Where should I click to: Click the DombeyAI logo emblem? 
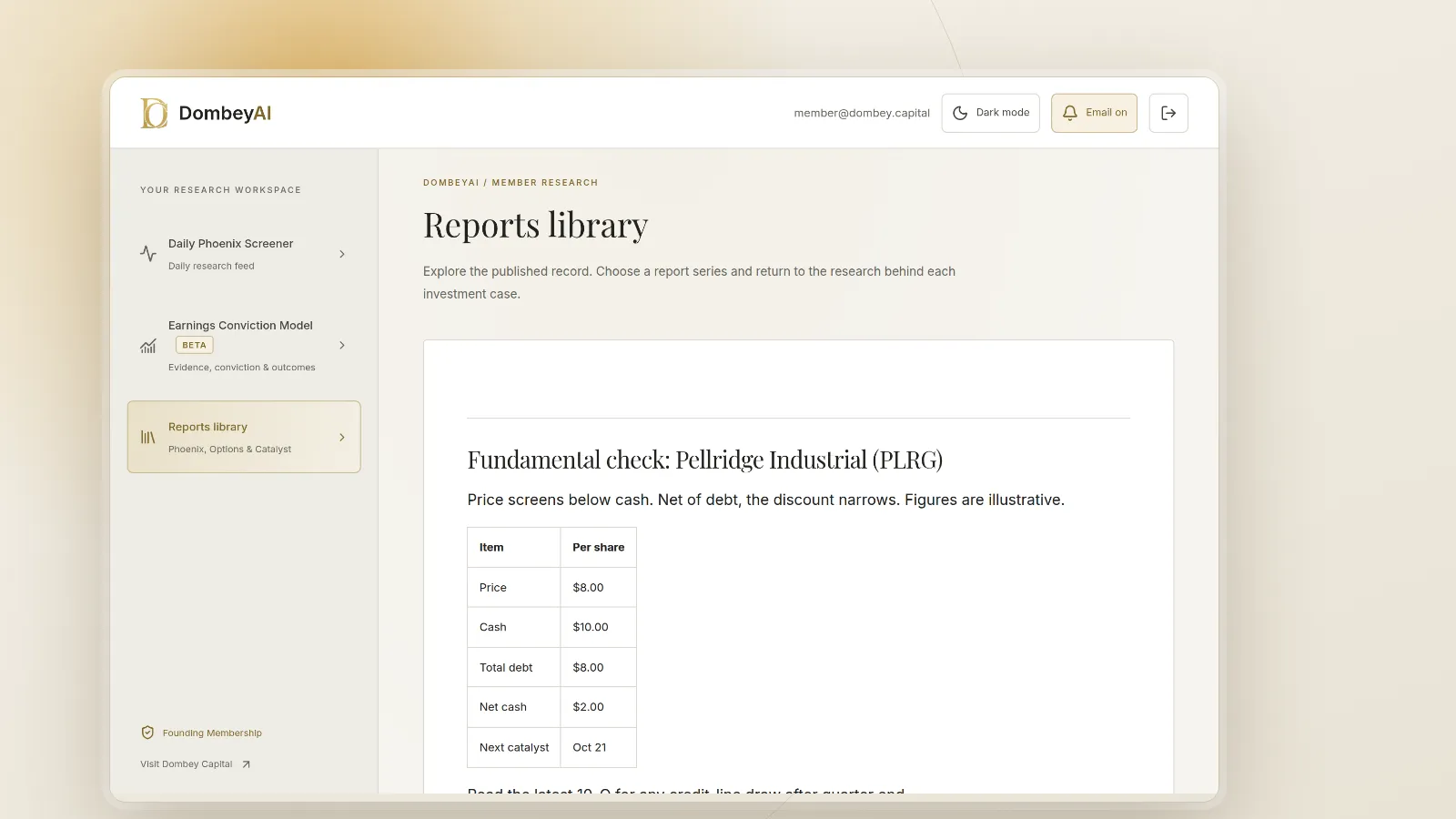coord(154,113)
